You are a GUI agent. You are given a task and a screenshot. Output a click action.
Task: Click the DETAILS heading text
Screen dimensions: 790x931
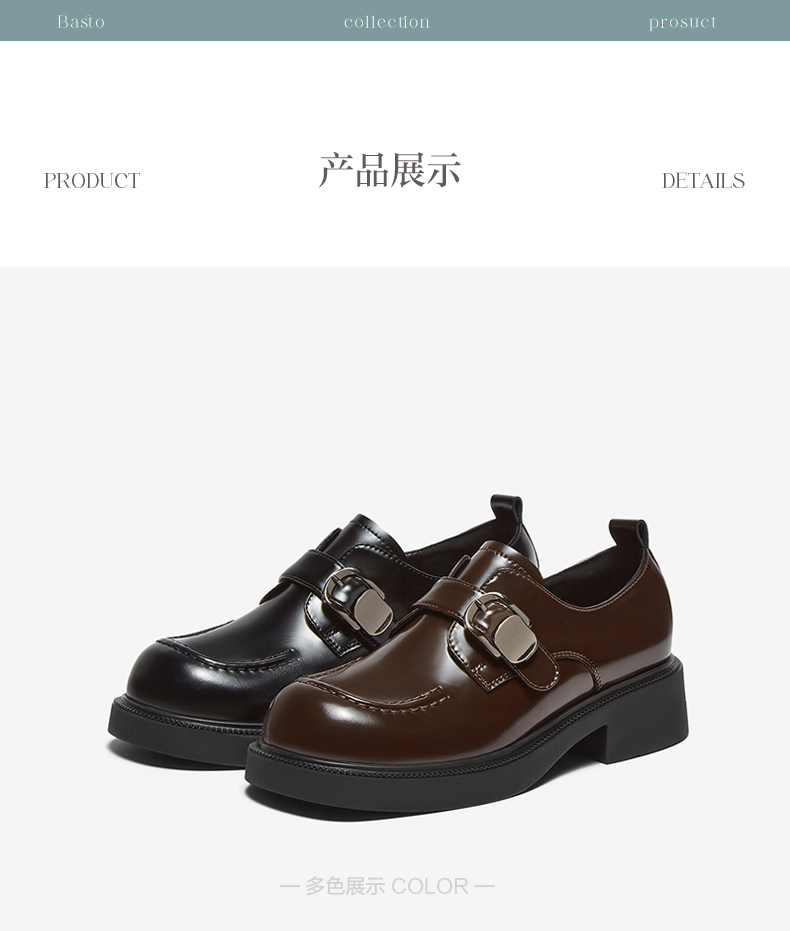click(703, 180)
